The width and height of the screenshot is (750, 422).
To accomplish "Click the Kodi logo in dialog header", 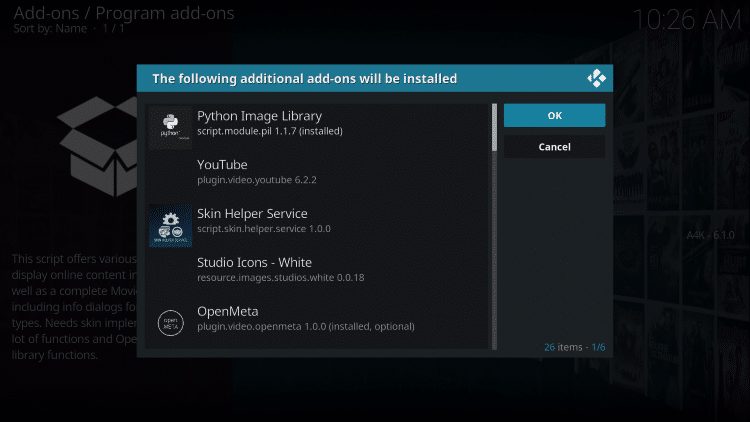I will coord(596,78).
